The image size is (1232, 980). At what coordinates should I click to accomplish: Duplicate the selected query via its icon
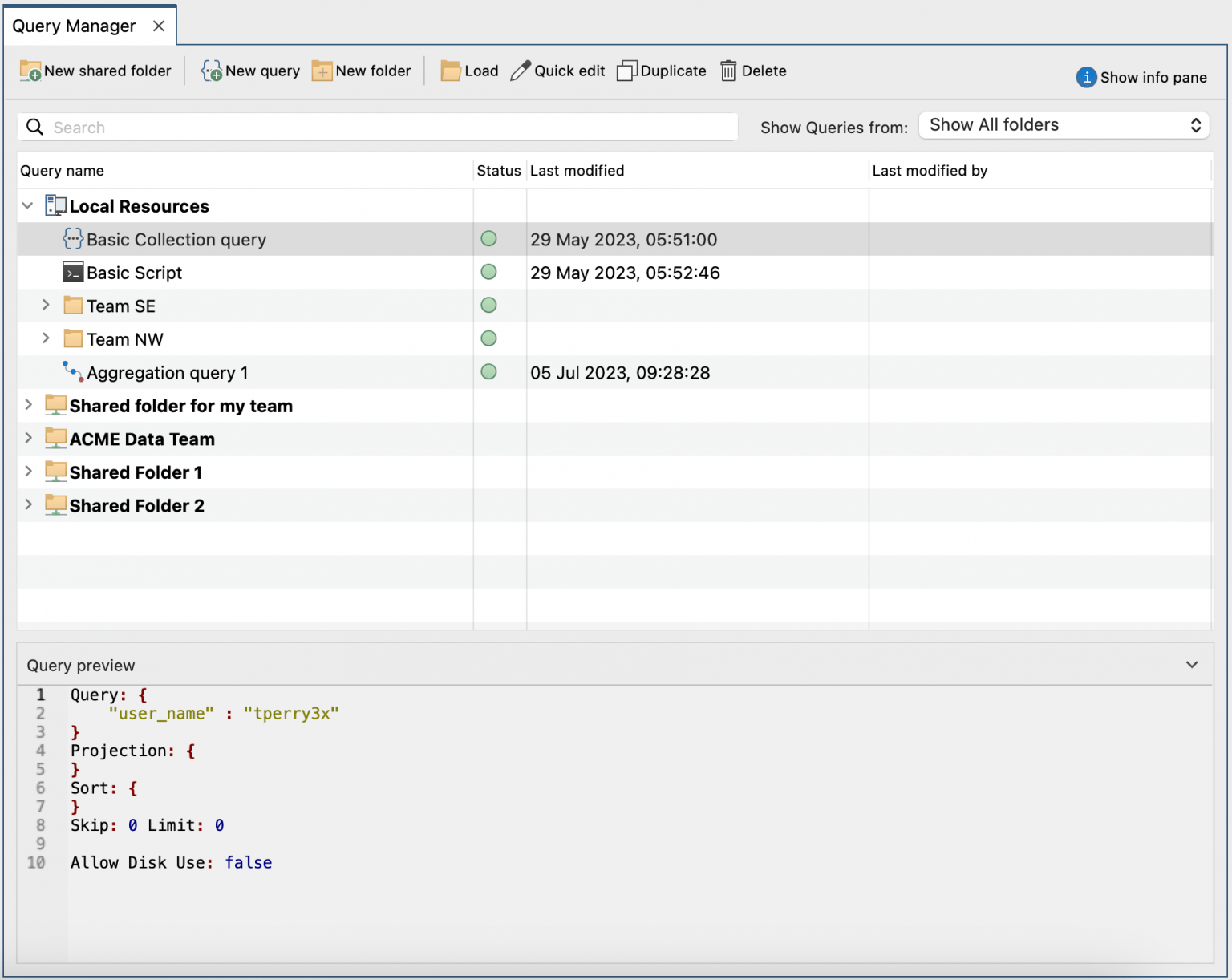coord(627,71)
